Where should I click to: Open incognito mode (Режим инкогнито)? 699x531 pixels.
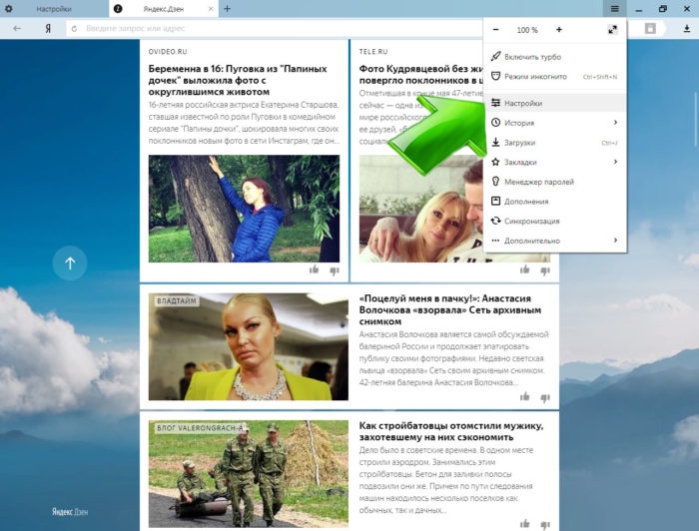555,77
